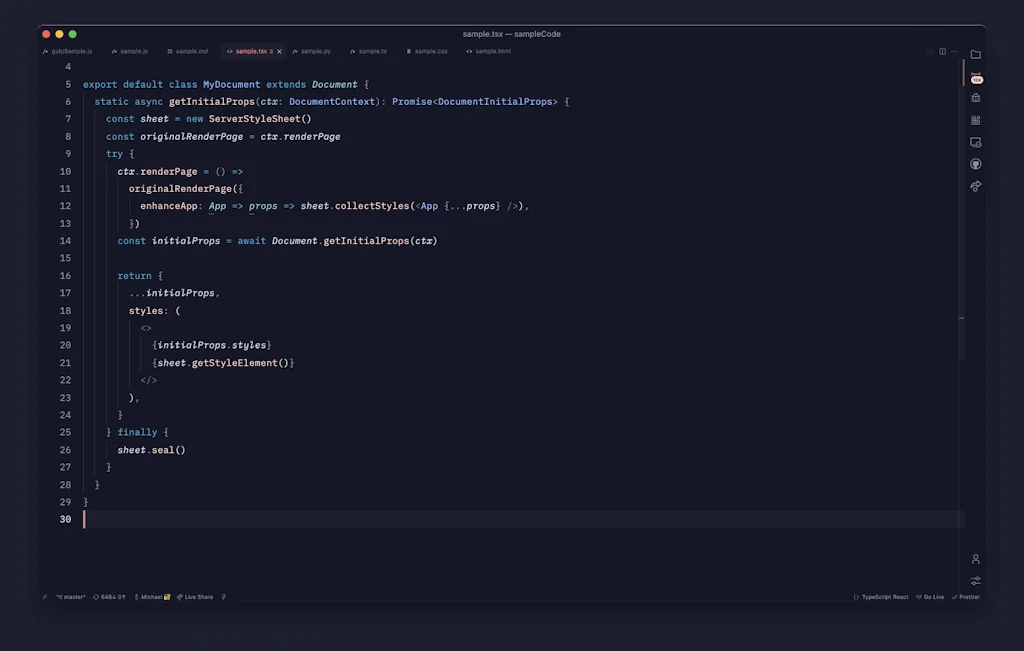
Task: Click the sync changes indicator in status bar
Action: (x=107, y=596)
